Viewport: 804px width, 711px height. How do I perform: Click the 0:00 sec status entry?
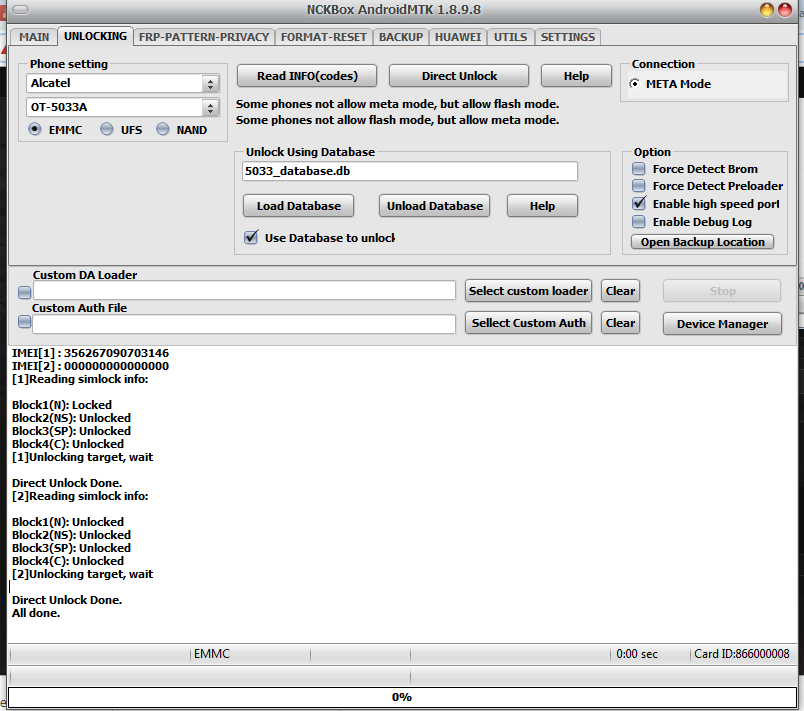[x=637, y=654]
